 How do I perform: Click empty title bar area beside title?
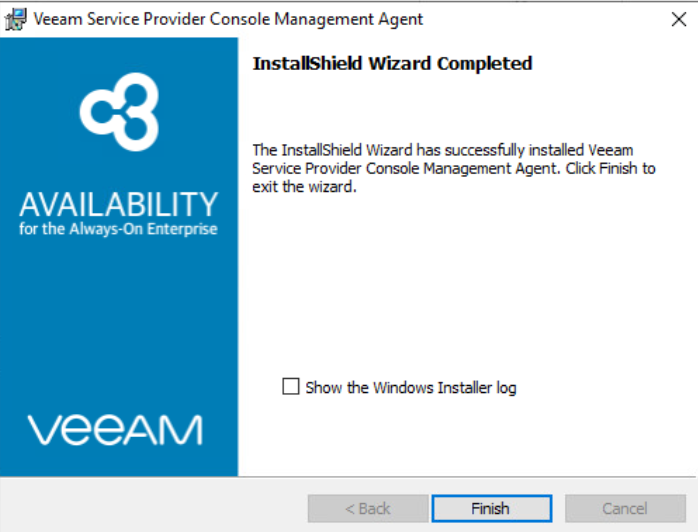(543, 19)
